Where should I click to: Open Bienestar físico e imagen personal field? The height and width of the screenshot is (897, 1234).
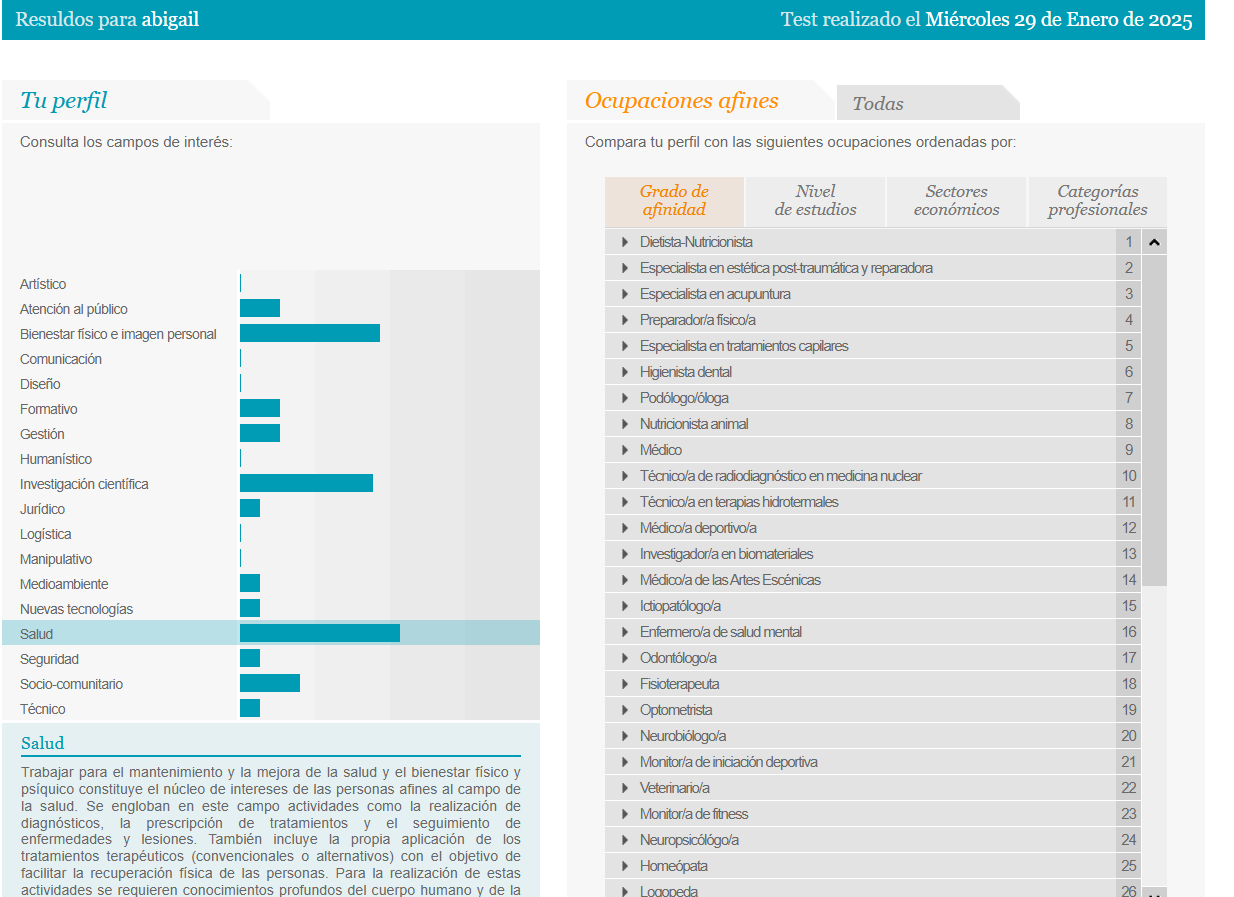118,334
